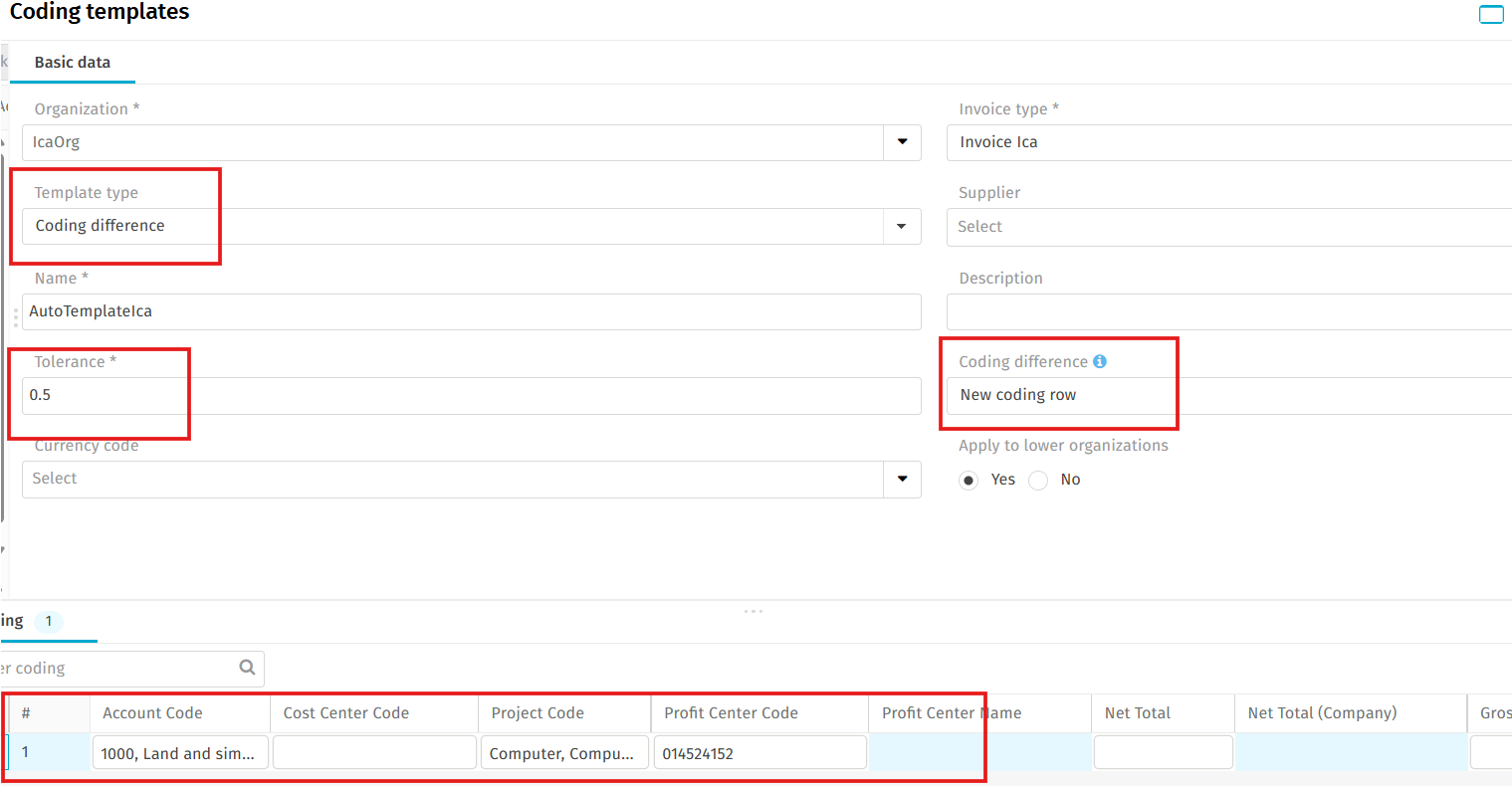
Task: Click the Net Total column header
Action: coord(1137,712)
